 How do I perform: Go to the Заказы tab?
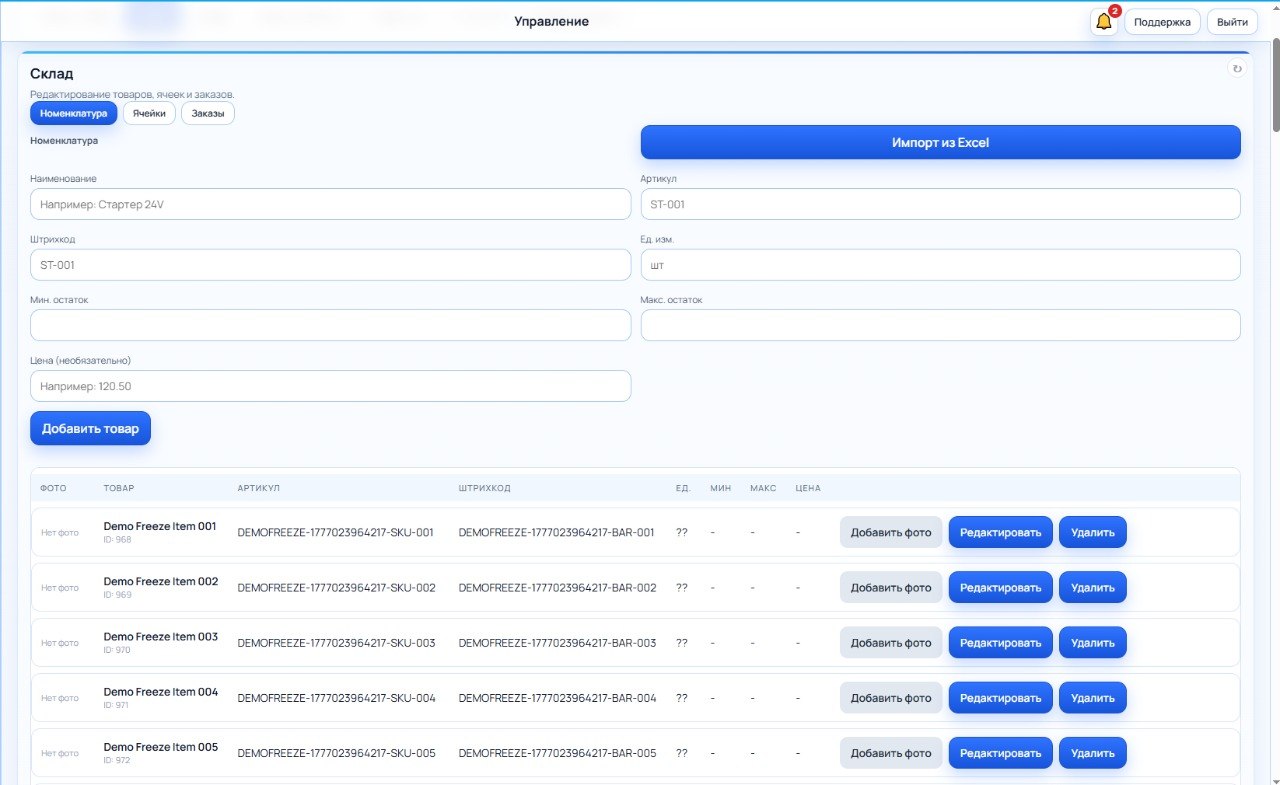[x=208, y=113]
